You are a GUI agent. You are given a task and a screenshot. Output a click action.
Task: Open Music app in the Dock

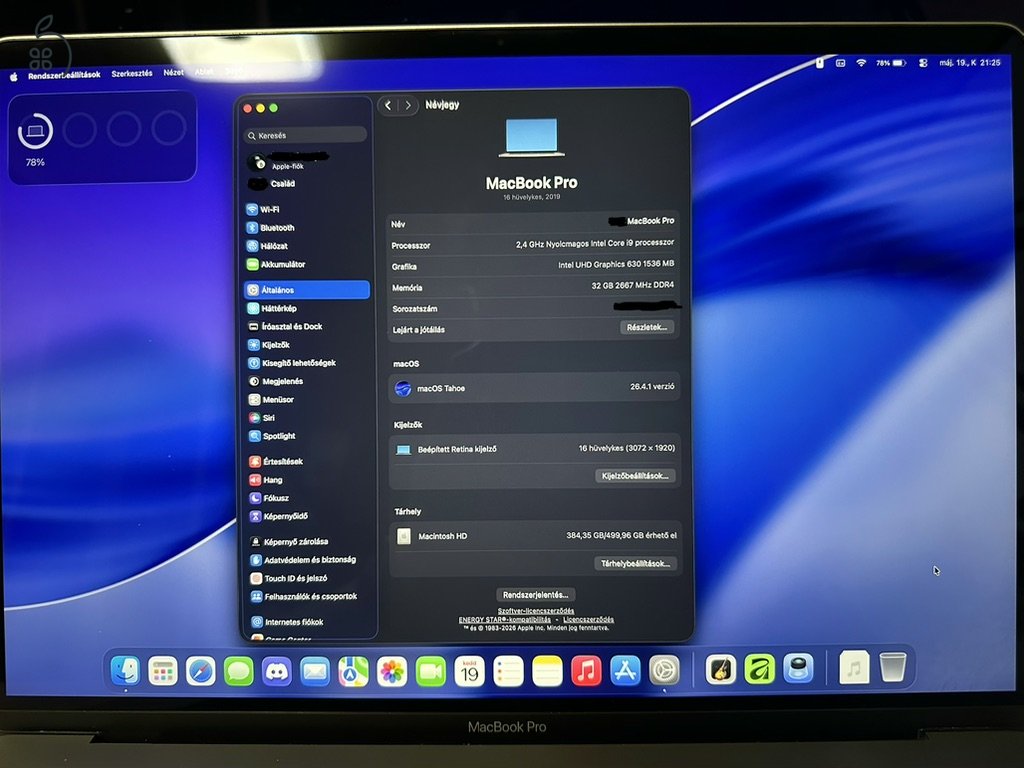coord(586,671)
